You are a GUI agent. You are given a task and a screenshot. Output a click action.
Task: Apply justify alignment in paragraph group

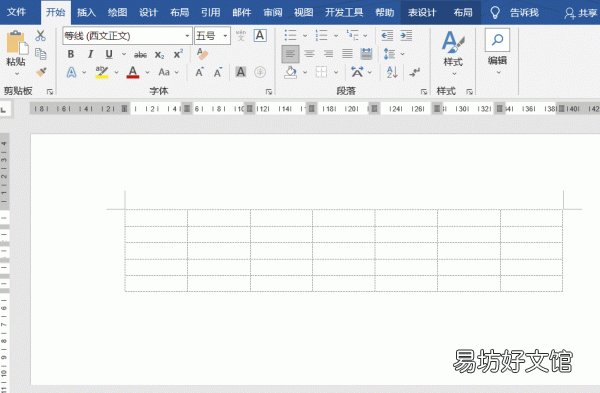347,54
